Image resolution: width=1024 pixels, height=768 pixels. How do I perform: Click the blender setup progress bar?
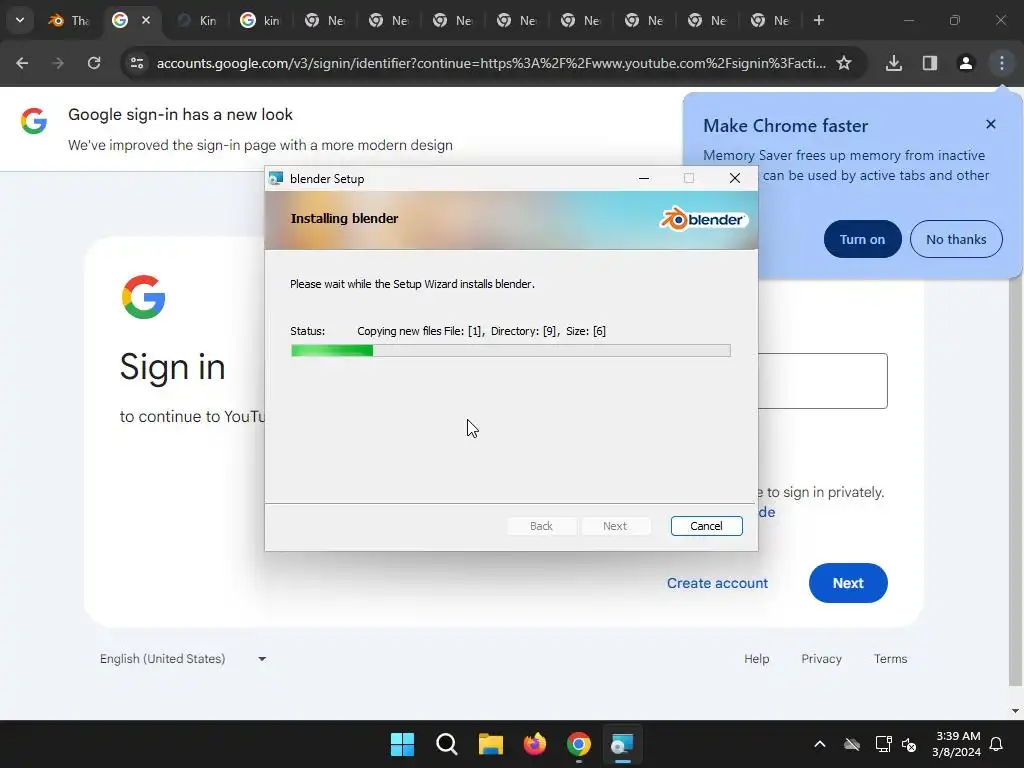(x=511, y=351)
